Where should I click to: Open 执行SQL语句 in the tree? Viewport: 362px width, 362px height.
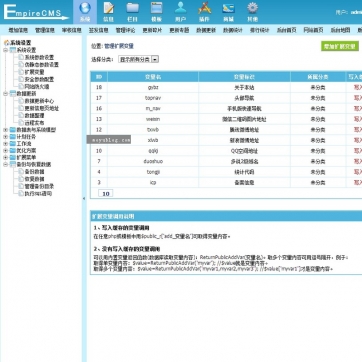38,194
